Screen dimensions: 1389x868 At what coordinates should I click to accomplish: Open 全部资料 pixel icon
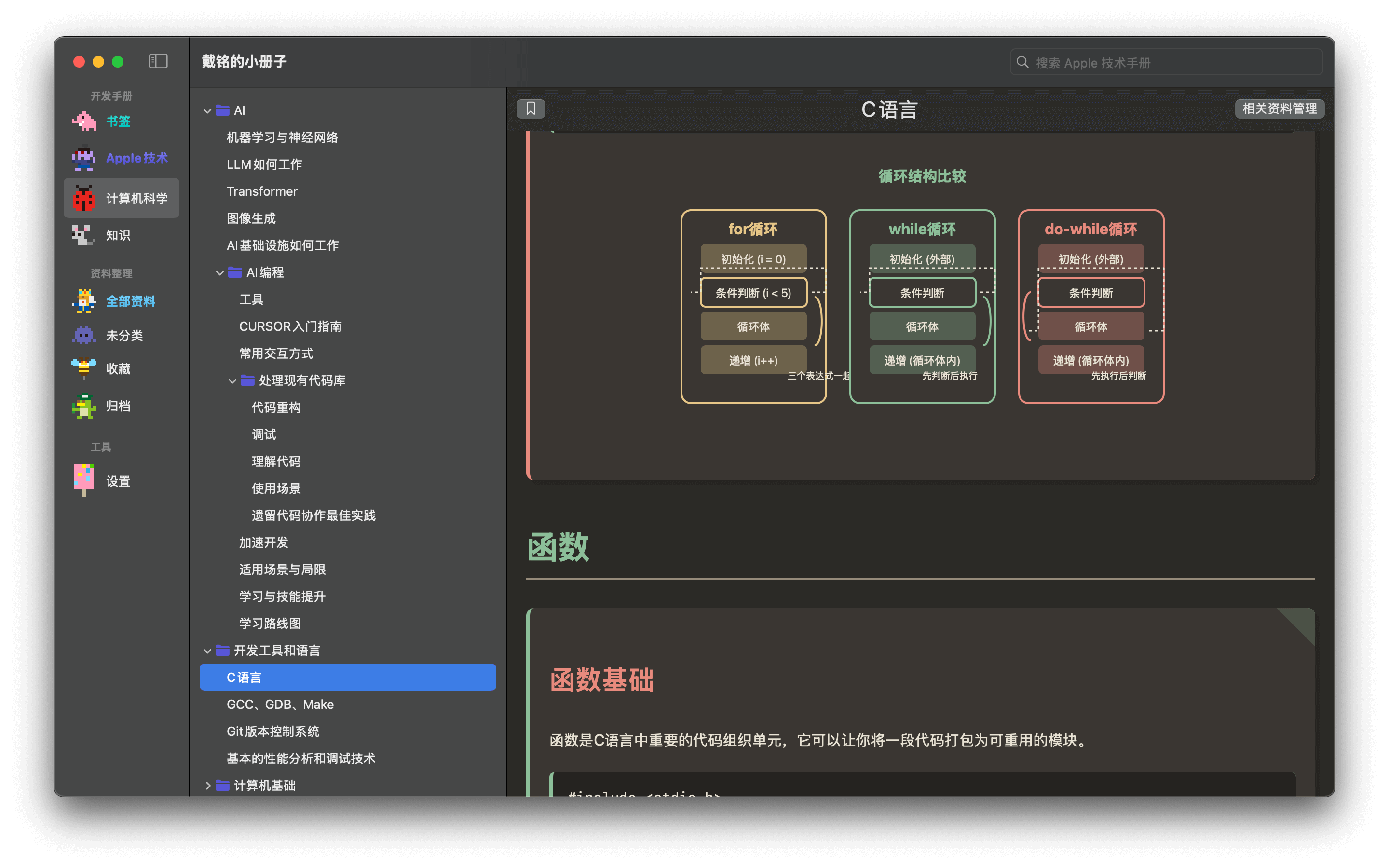pos(84,301)
